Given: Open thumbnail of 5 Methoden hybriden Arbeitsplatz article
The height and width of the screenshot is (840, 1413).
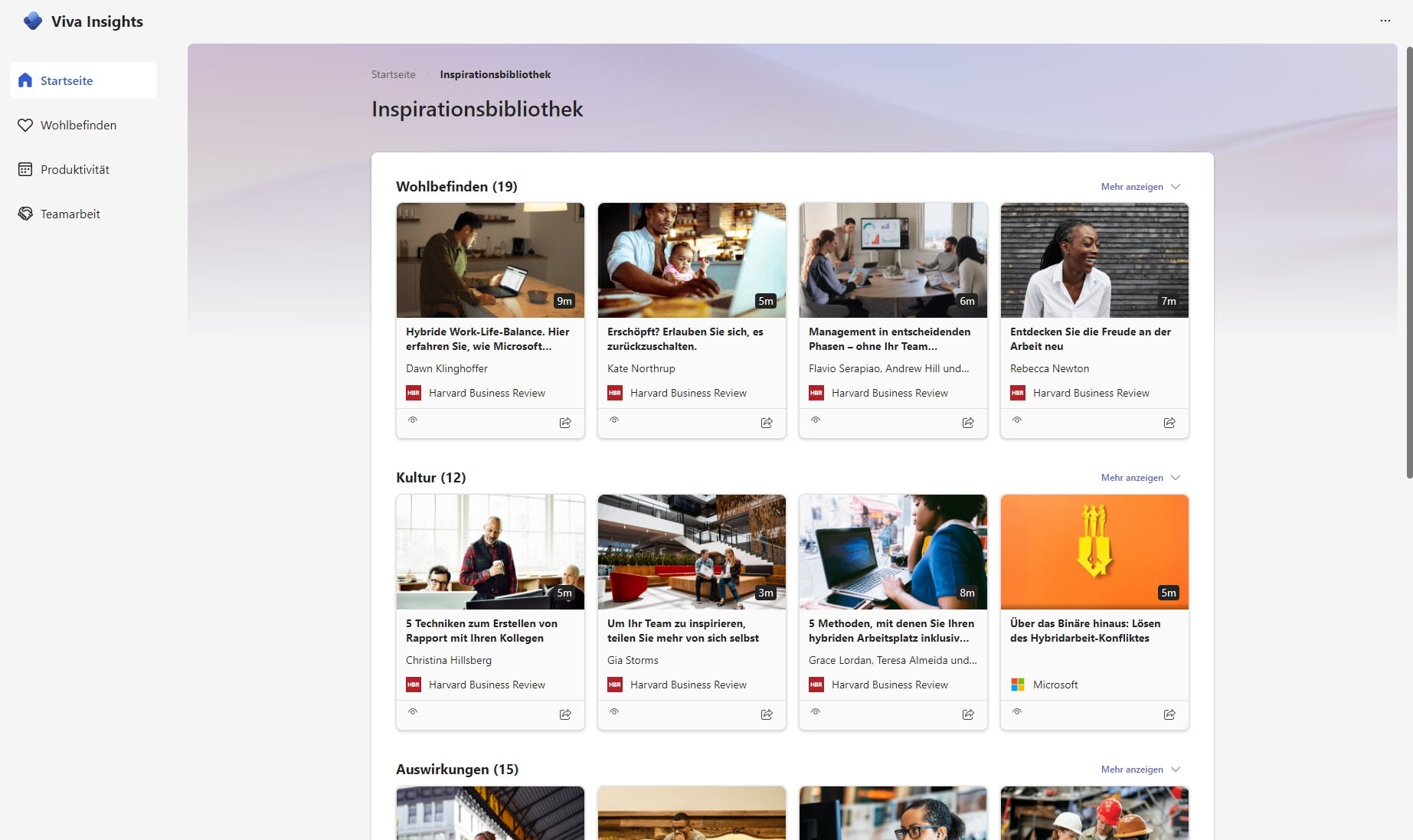Looking at the screenshot, I should tap(892, 551).
